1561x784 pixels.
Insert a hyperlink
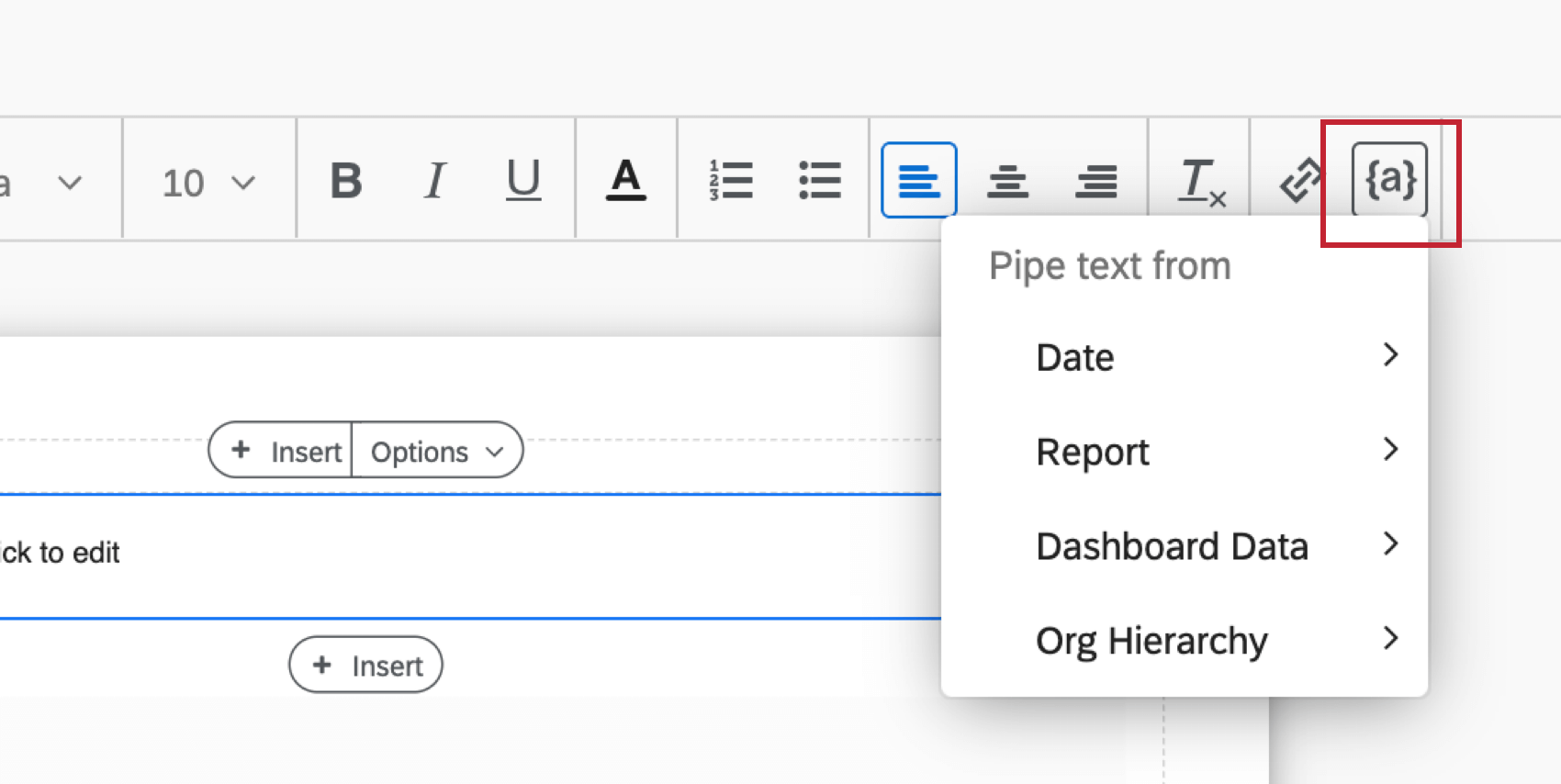pos(1299,180)
